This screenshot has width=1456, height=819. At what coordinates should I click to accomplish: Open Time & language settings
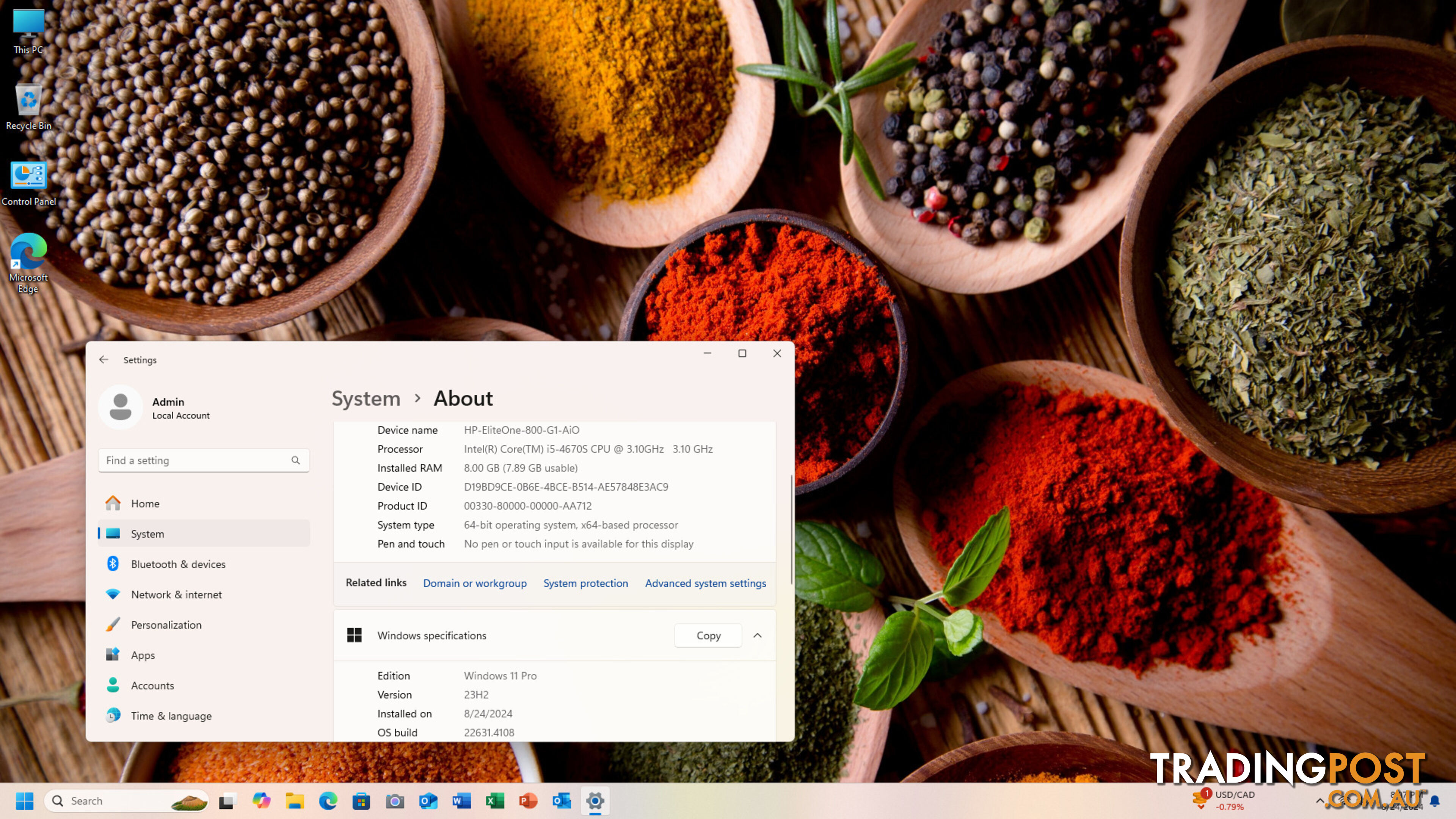204,715
